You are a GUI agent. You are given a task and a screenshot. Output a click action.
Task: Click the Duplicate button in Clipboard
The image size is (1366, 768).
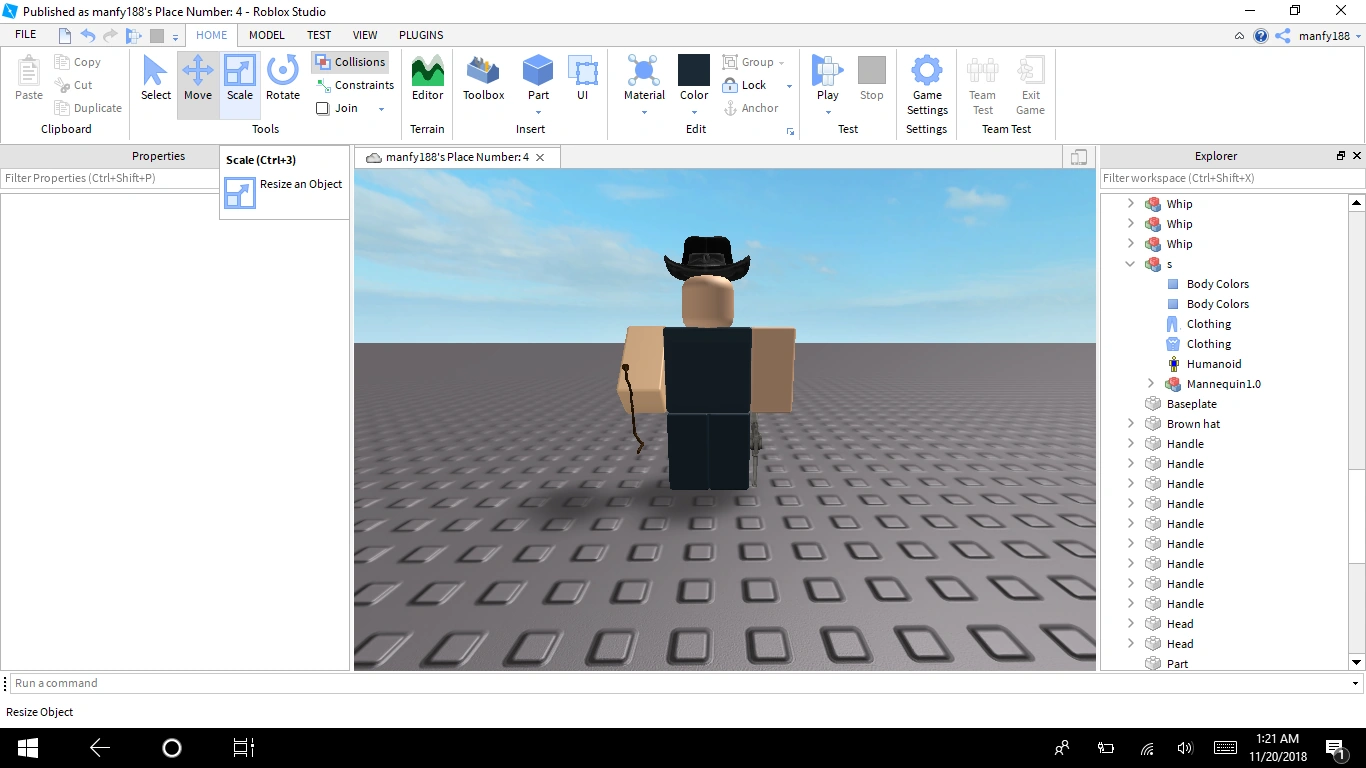88,107
